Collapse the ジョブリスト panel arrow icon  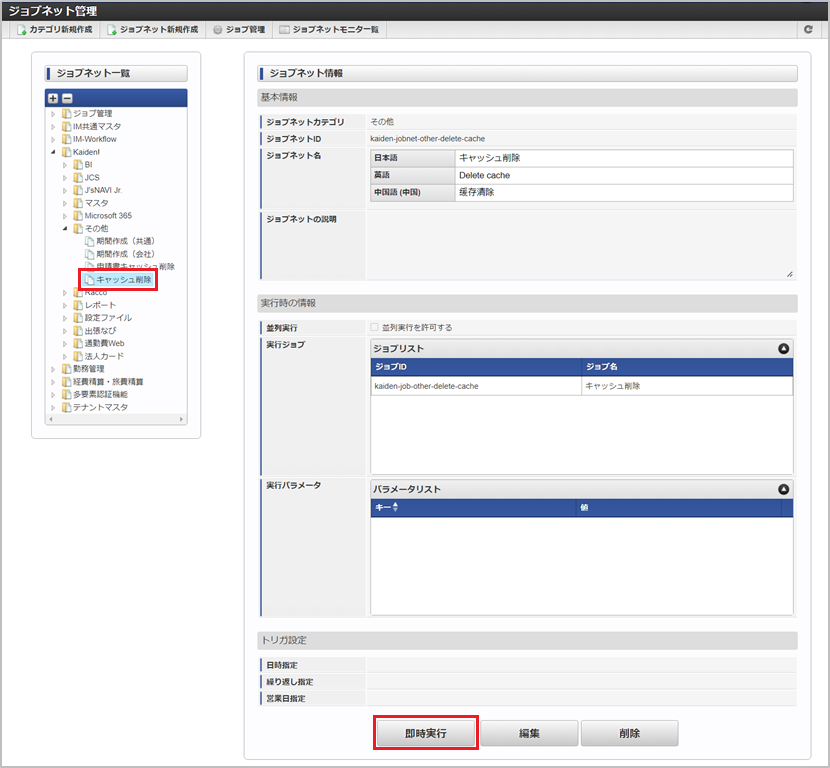pyautogui.click(x=784, y=349)
